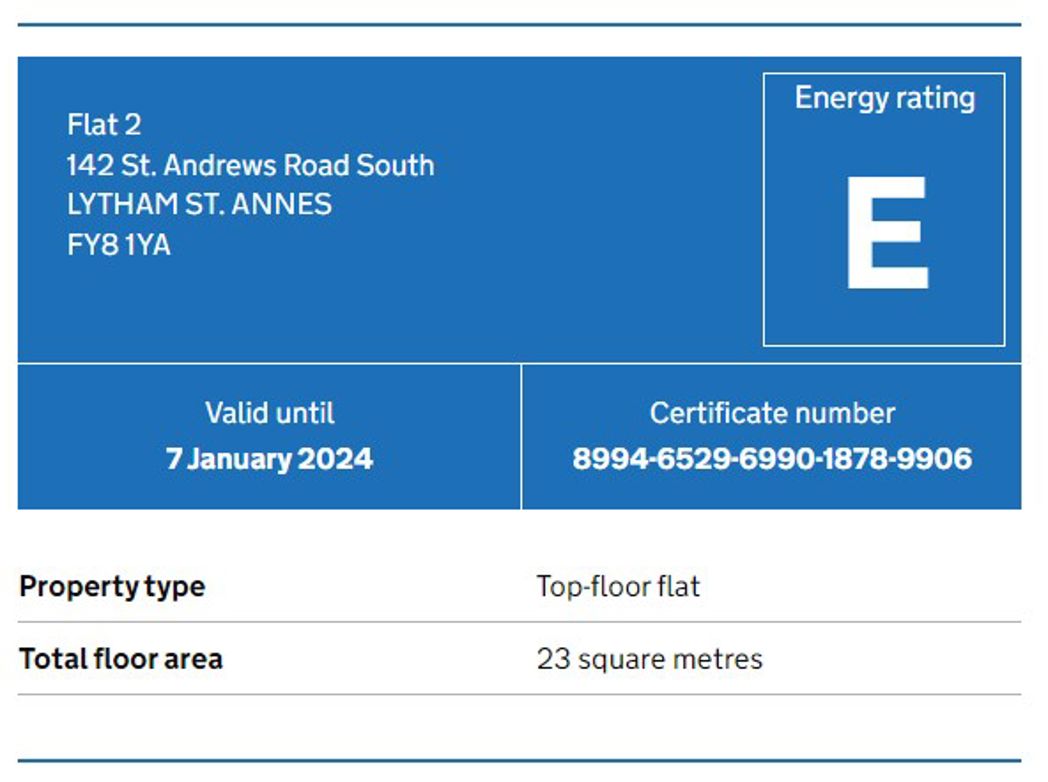Screen dimensions: 1048x782
Task: Click the energy rating white bordered box
Action: point(884,209)
